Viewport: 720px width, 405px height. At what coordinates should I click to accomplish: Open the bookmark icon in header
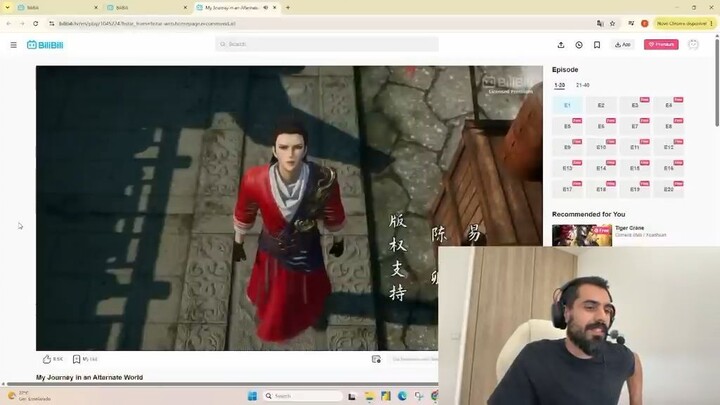click(596, 45)
